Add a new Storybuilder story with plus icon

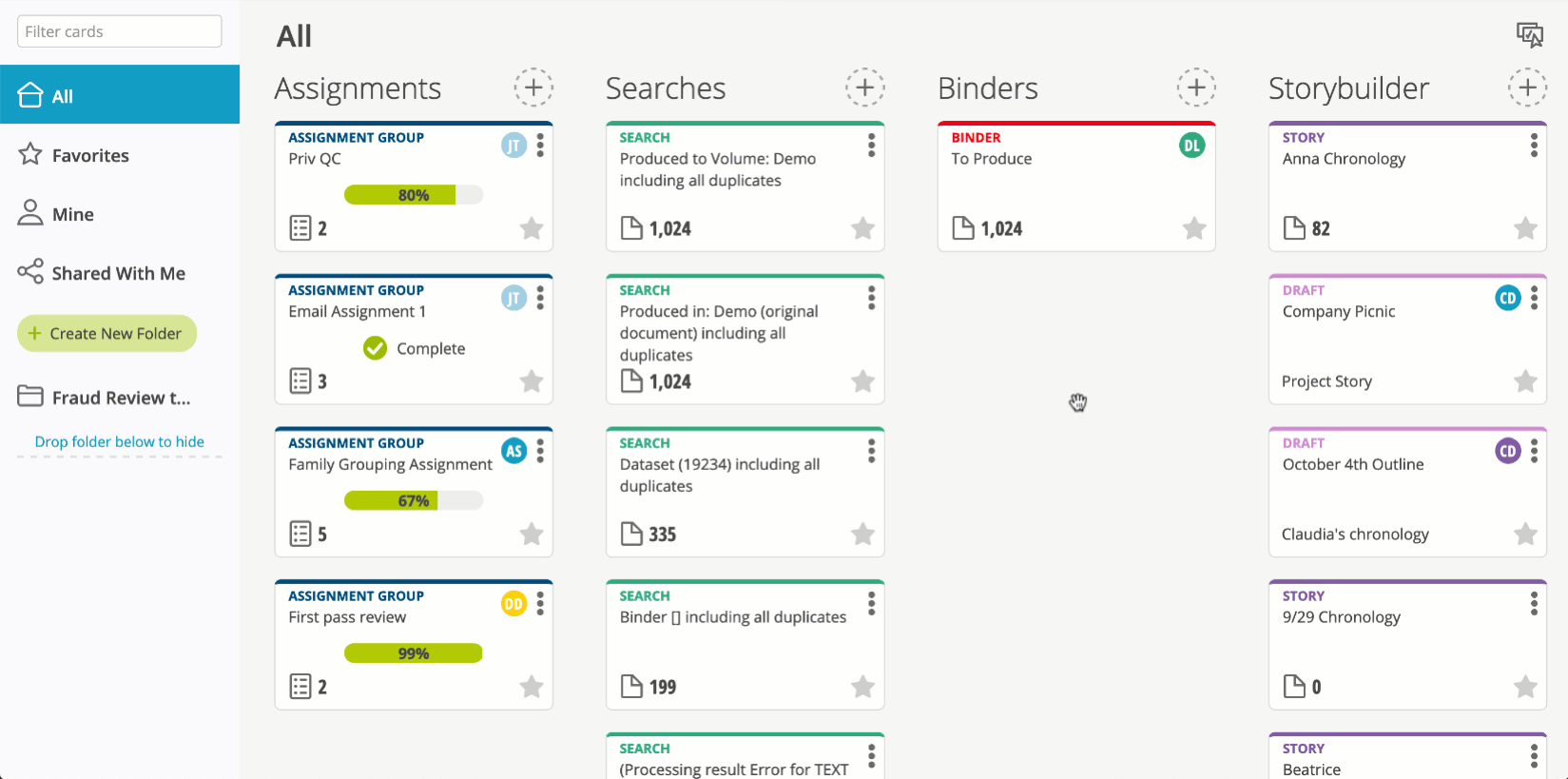1527,88
